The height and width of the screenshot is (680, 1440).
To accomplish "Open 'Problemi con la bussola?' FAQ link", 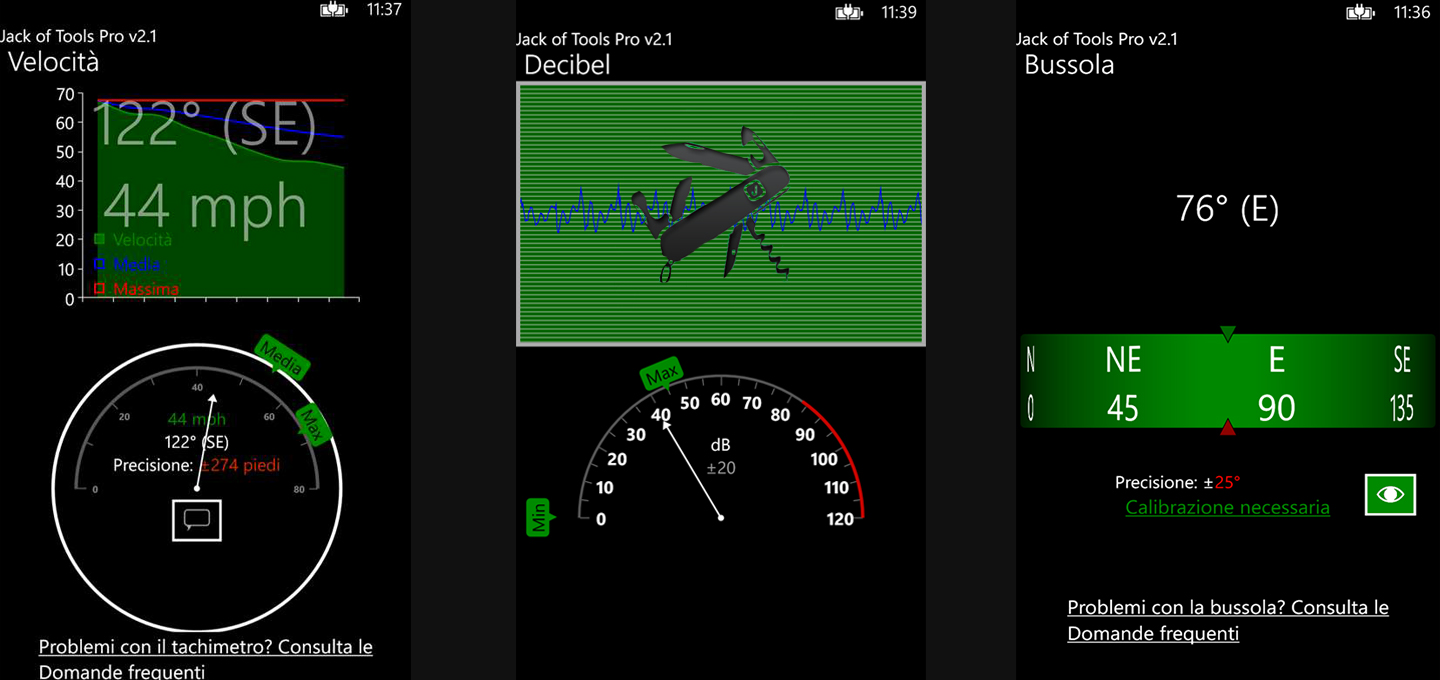I will [x=1228, y=620].
